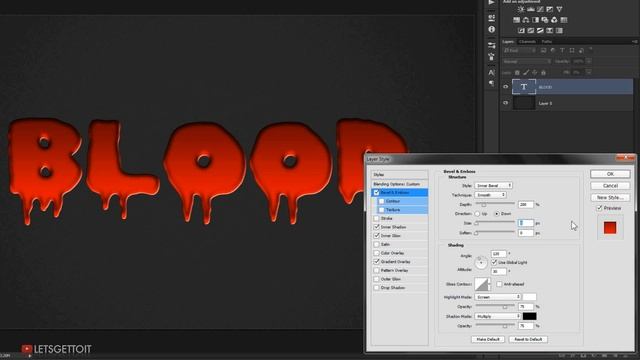Image resolution: width=640 pixels, height=360 pixels.
Task: Uncheck the Gradient Overlay effect
Action: tap(376, 262)
